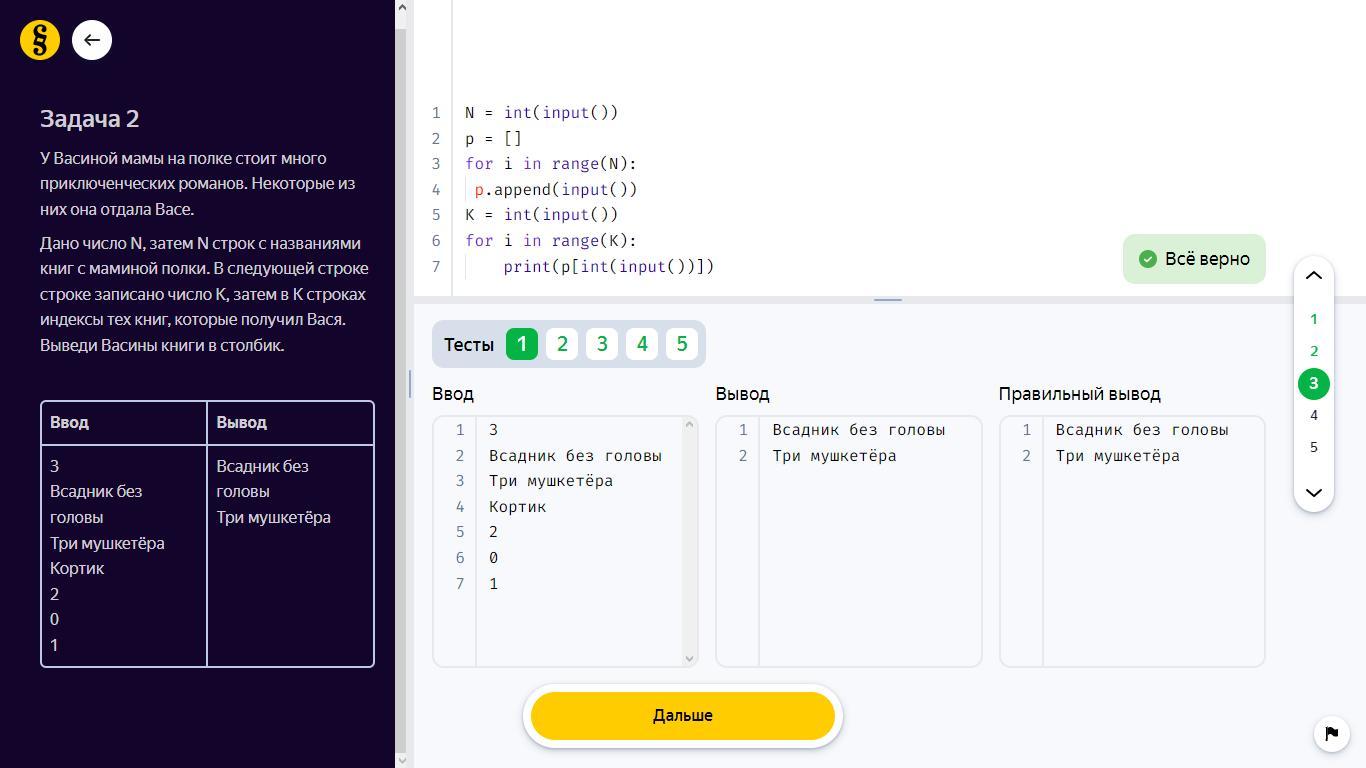The width and height of the screenshot is (1366, 768).
Task: Switch to test 3 tab
Action: [602, 344]
